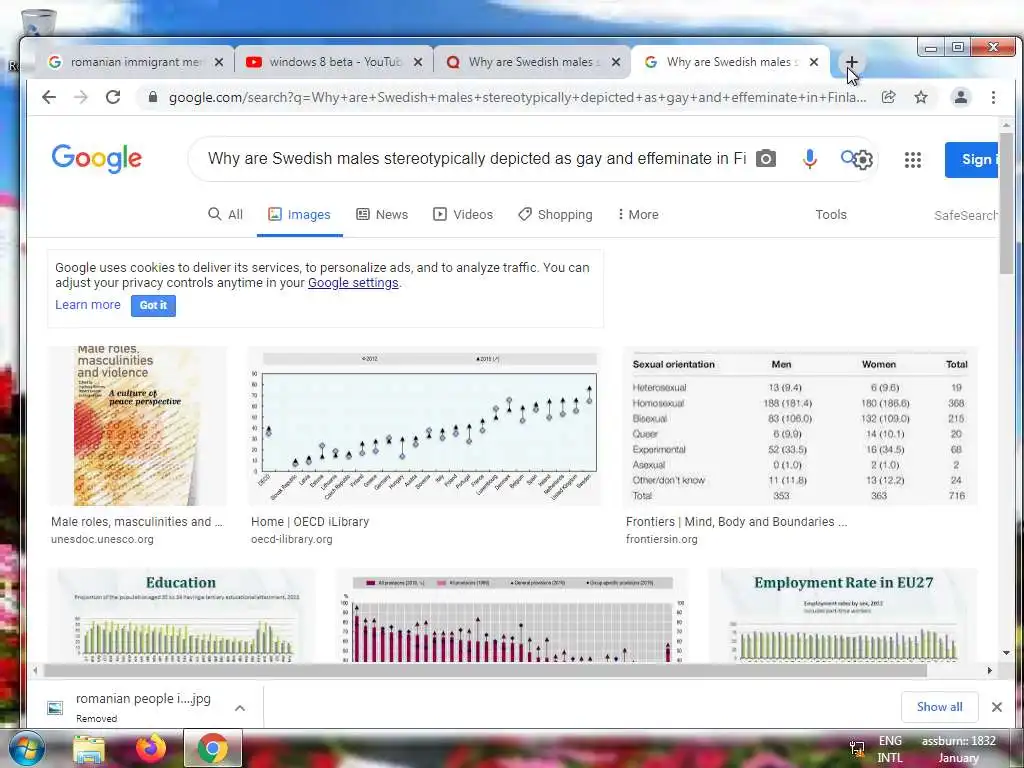Open File Explorer from the taskbar
1024x768 pixels.
point(89,750)
